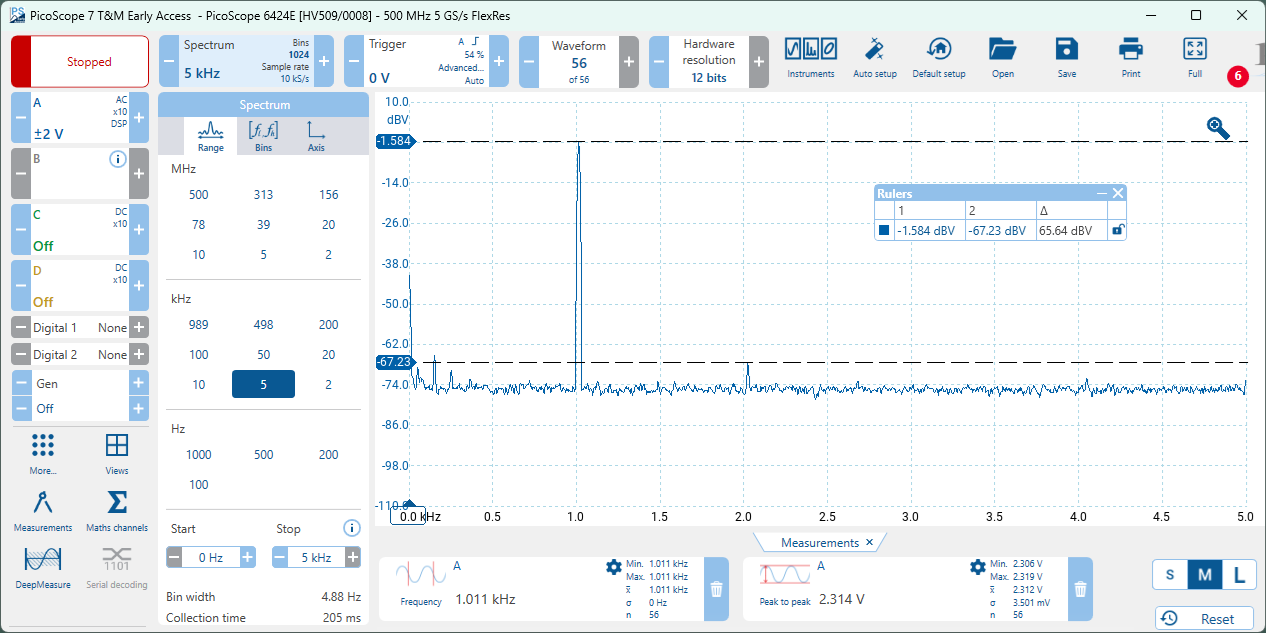
Task: Increase Hardware resolution with plus
Action: [x=759, y=61]
